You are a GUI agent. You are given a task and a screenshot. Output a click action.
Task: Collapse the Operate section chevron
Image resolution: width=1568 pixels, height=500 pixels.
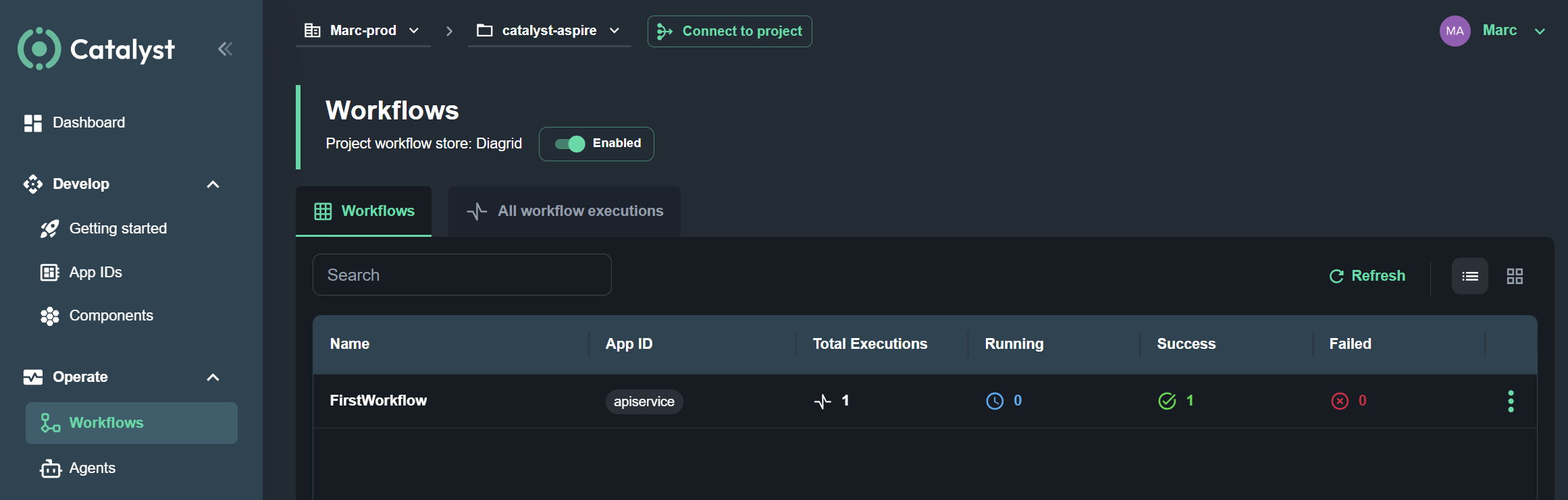(x=213, y=377)
